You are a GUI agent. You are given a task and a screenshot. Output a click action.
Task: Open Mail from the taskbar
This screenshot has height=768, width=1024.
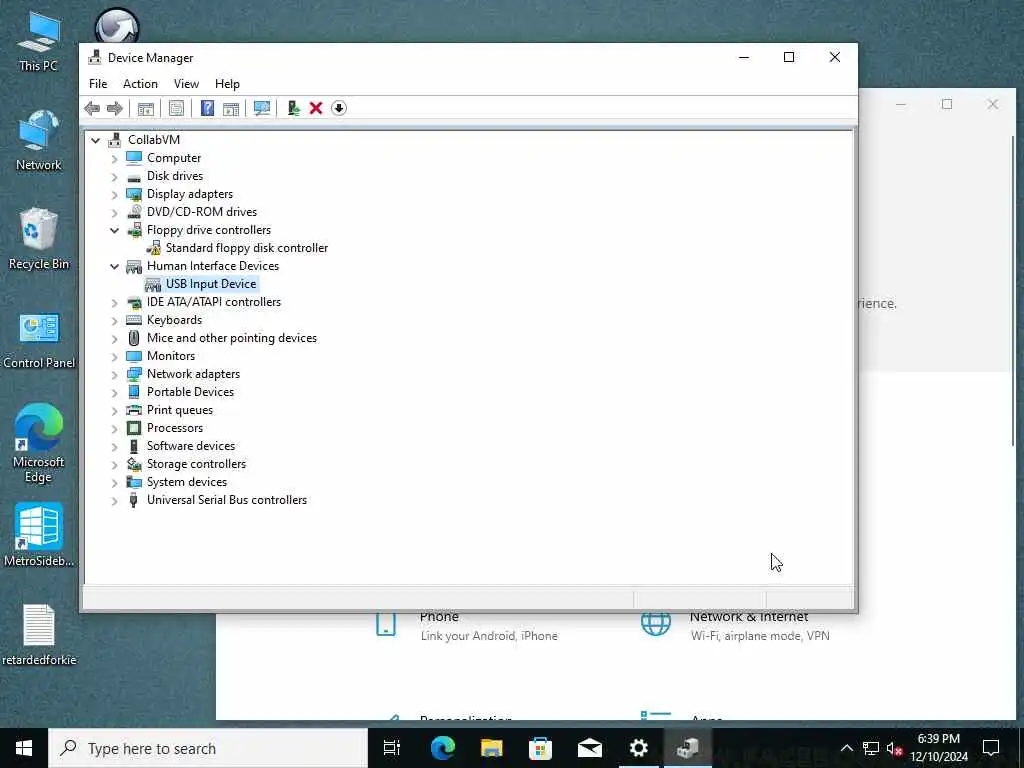tap(590, 748)
